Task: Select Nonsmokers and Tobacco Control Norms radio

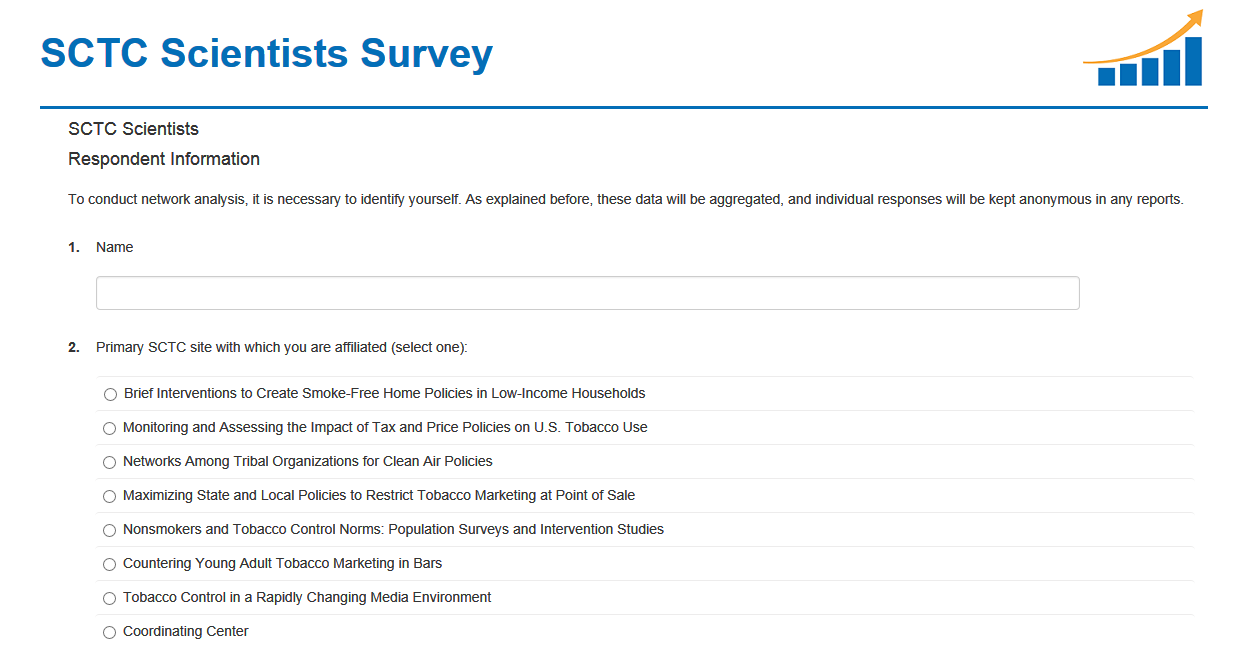Action: [x=110, y=530]
